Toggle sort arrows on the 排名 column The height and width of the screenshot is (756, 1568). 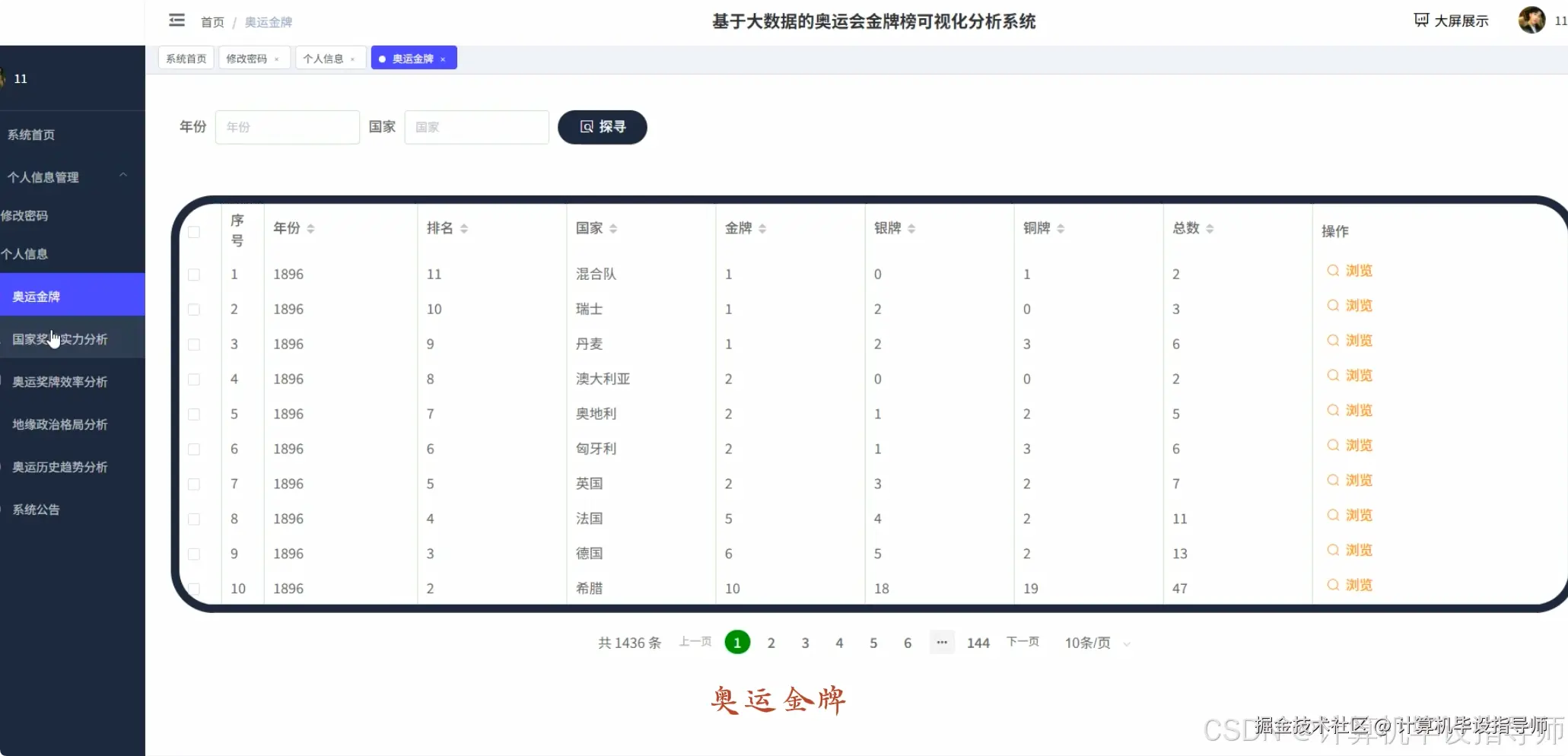(x=466, y=227)
